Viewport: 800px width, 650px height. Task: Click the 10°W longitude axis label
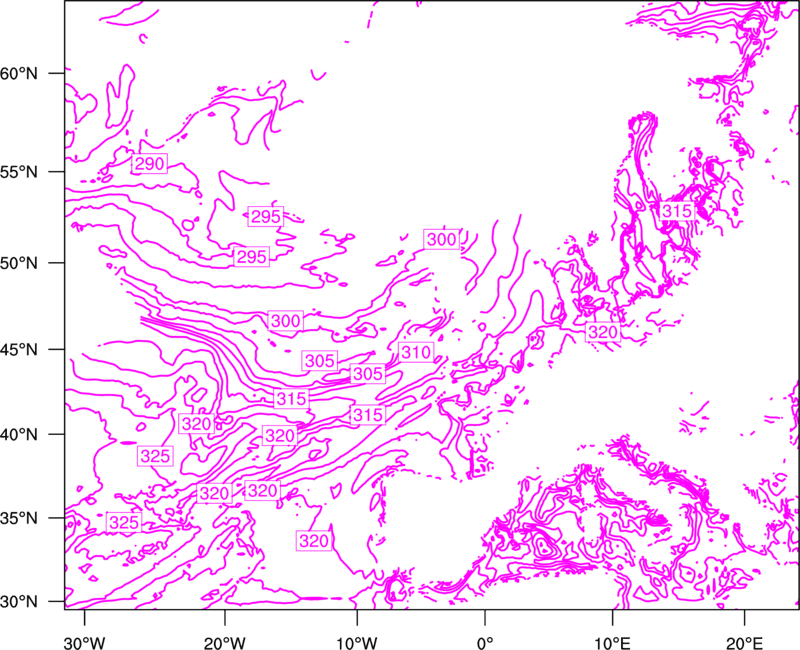point(357,642)
